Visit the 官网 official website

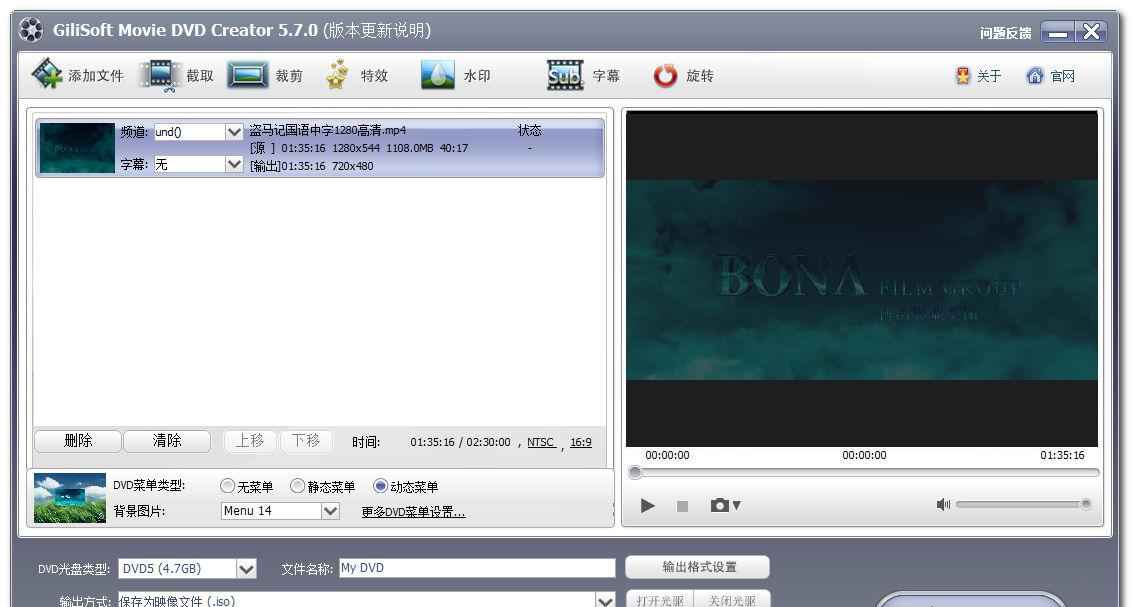(x=1050, y=76)
